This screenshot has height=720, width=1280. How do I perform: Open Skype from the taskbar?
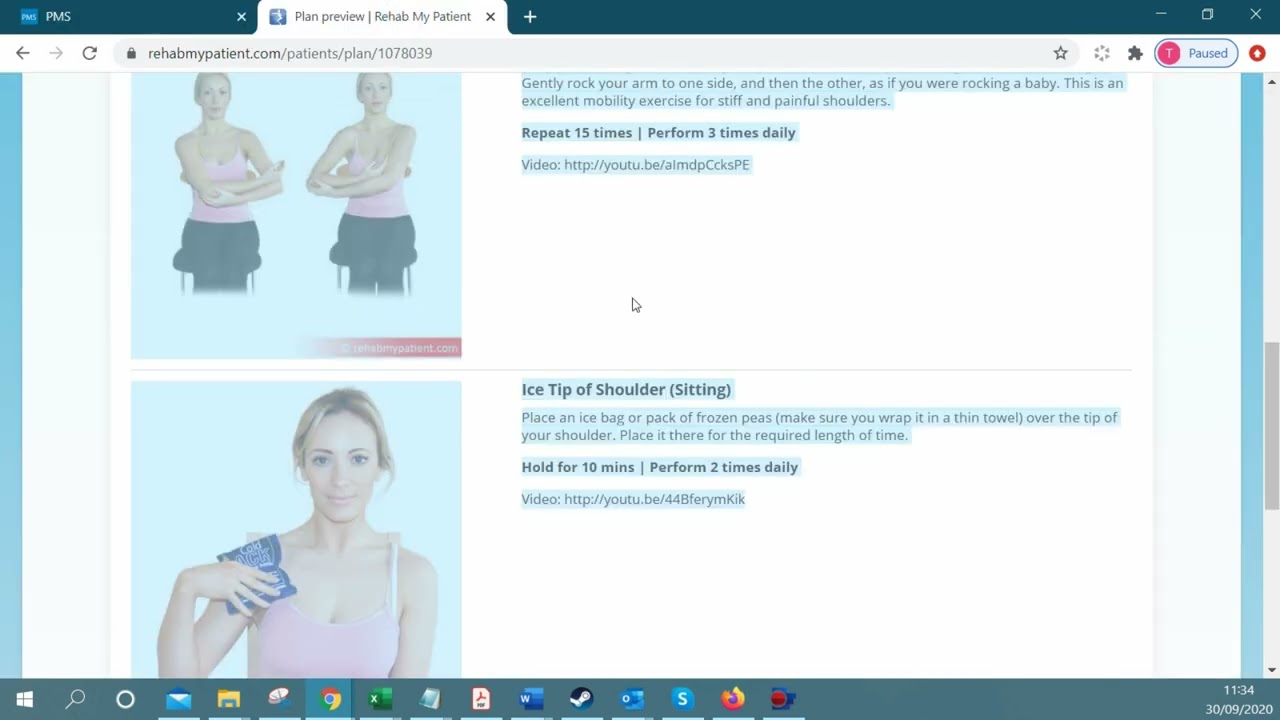[x=682, y=699]
